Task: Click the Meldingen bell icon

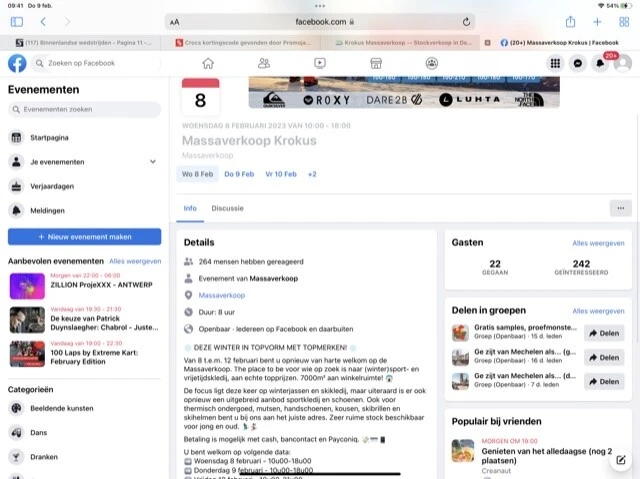Action: pyautogui.click(x=16, y=211)
